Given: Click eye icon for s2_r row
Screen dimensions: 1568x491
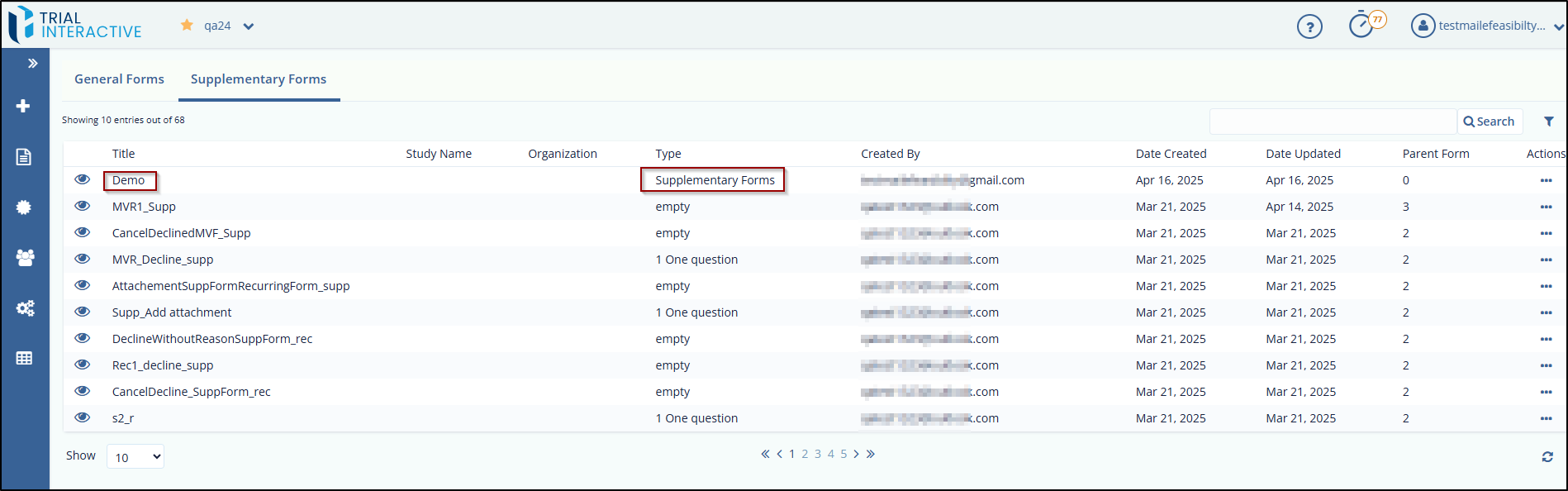Looking at the screenshot, I should point(83,417).
